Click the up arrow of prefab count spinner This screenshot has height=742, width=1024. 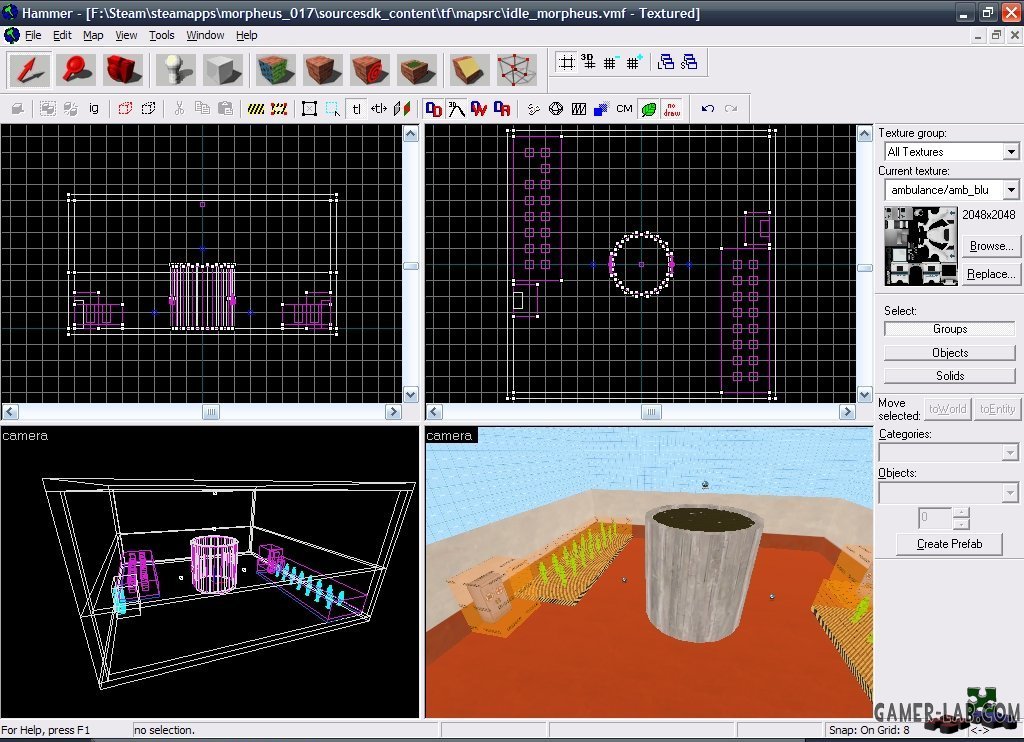[961, 513]
